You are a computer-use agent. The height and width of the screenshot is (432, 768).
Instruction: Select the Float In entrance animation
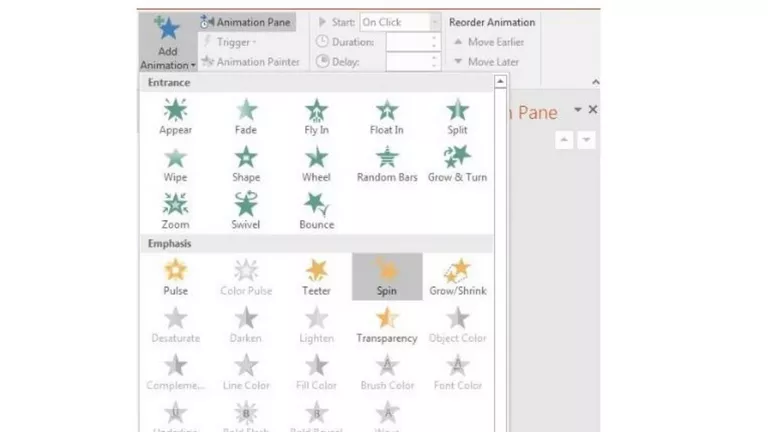click(x=387, y=116)
